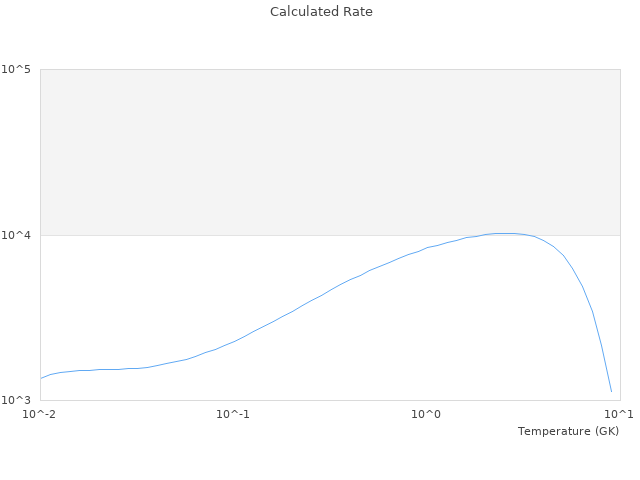Viewport: 640px width, 480px height.
Task: Select the 10^1 x-axis tick label
Action: click(618, 414)
